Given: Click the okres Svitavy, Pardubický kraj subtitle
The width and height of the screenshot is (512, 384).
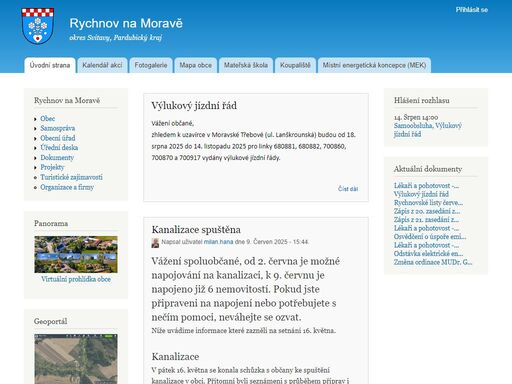Looking at the screenshot, I should 116,38.
